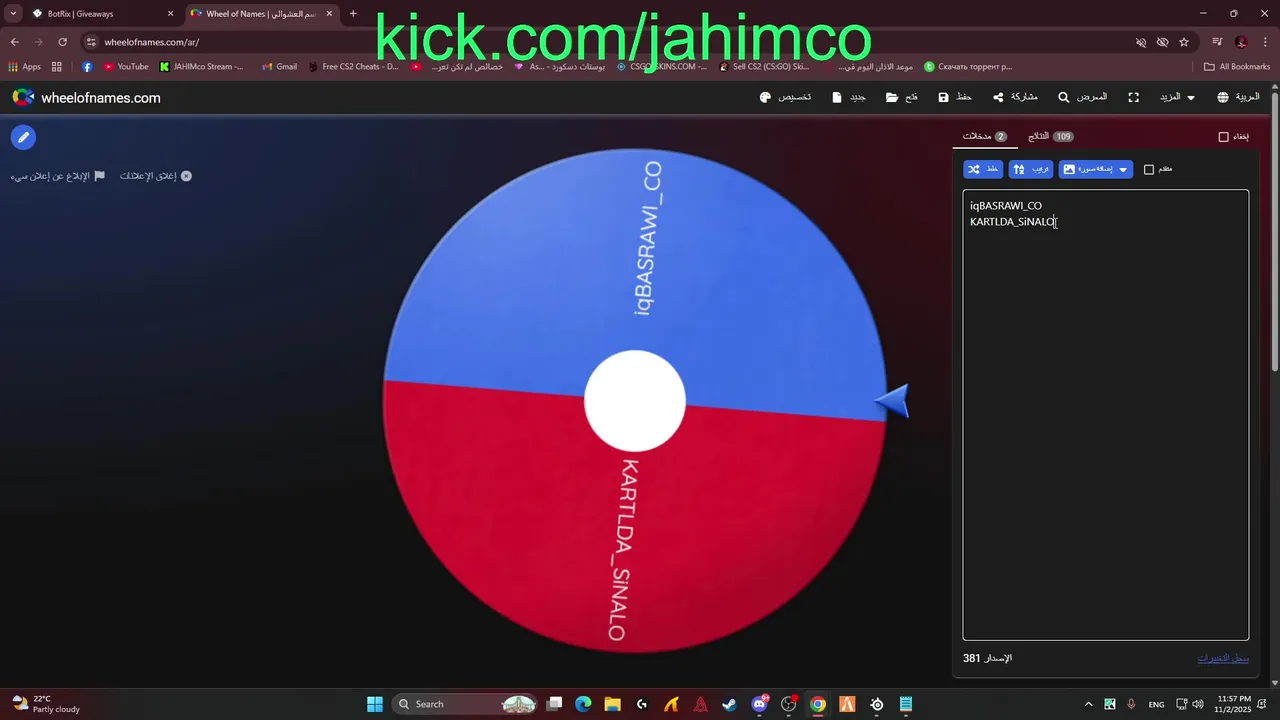
Task: Open a new browser tab
Action: tap(353, 14)
